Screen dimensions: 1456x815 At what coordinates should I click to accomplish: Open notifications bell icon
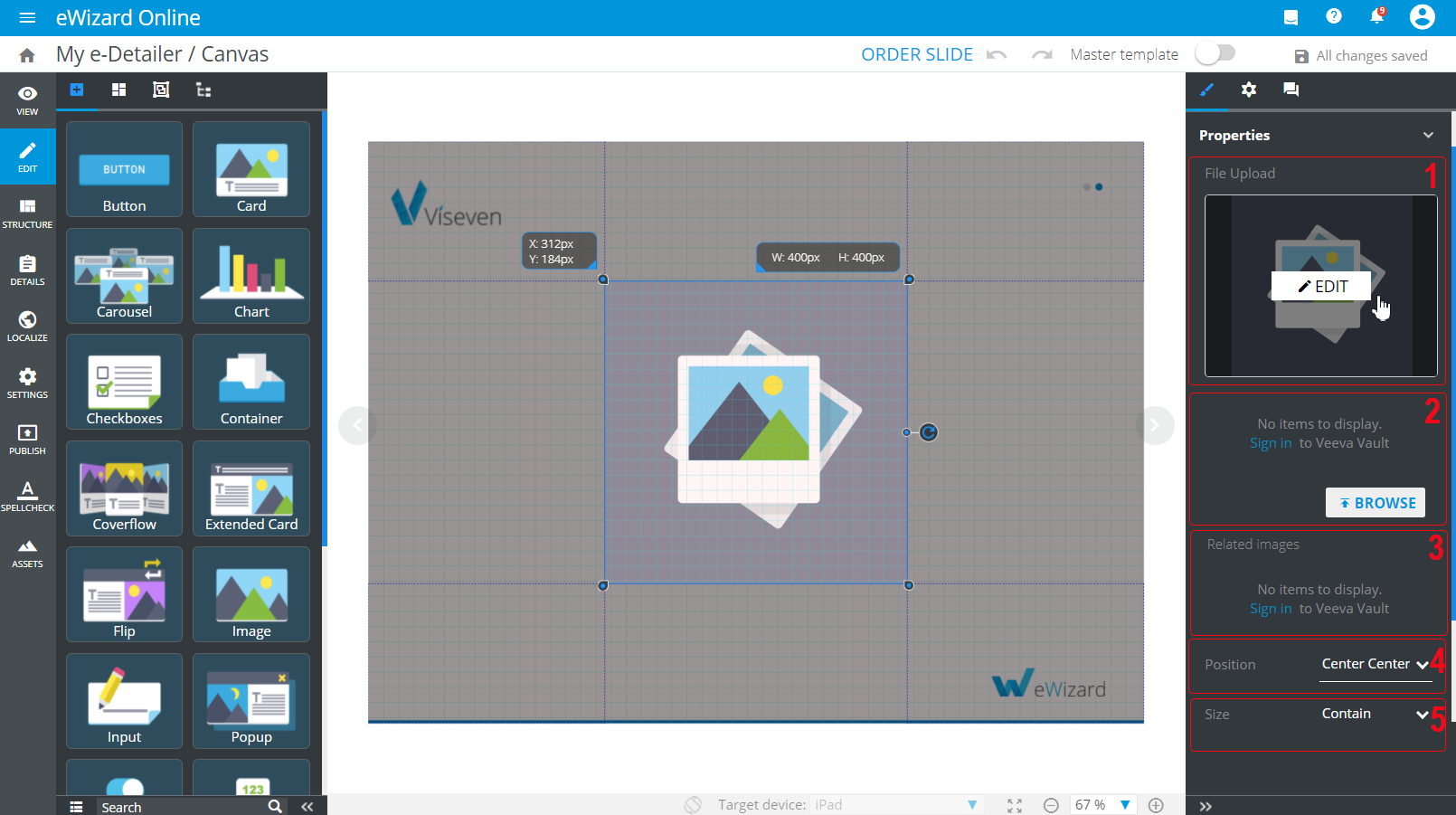pyautogui.click(x=1376, y=17)
